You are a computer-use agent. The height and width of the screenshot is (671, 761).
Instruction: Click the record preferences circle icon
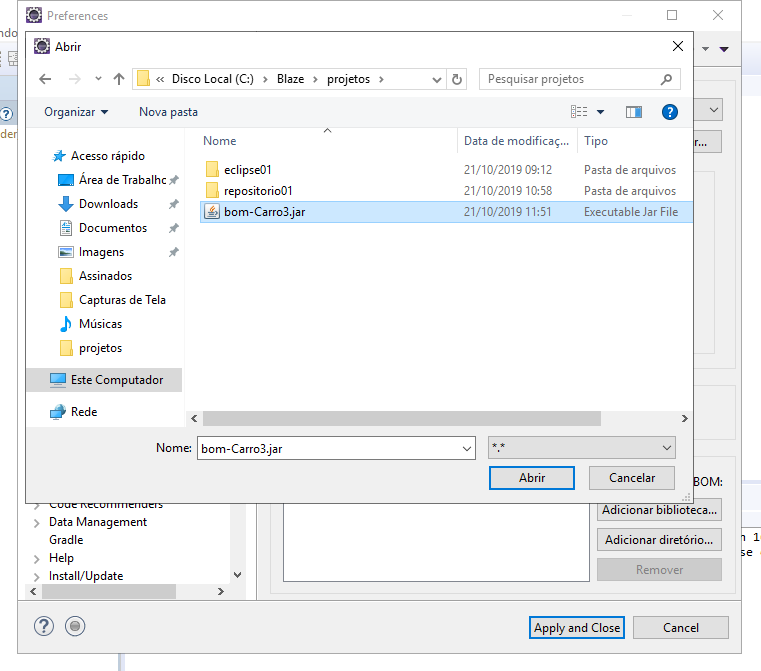[75, 626]
